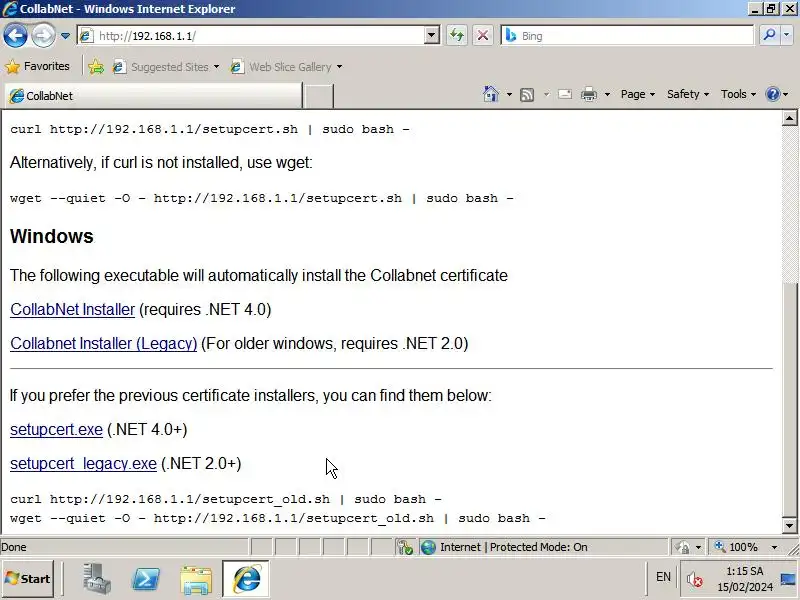Viewport: 800px width, 600px height.
Task: Open the Safety menu
Action: [688, 94]
